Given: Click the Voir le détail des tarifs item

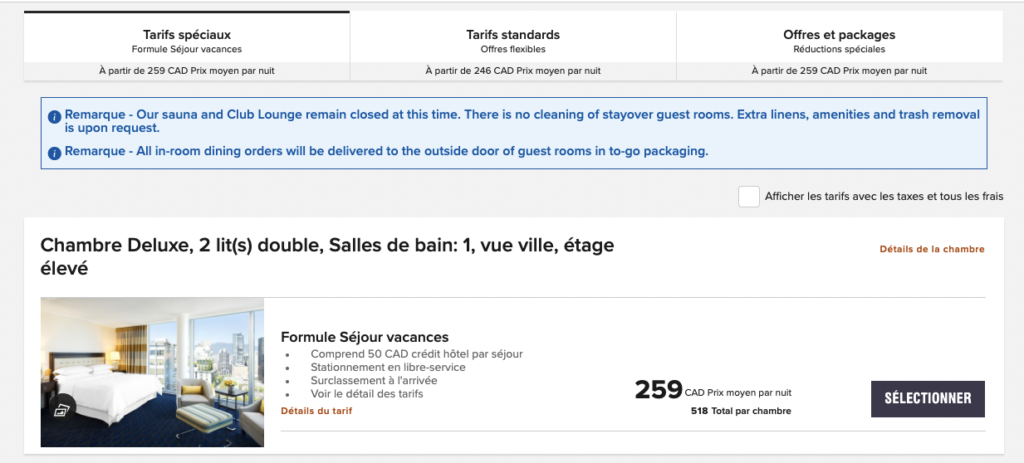Looking at the screenshot, I should pos(366,394).
